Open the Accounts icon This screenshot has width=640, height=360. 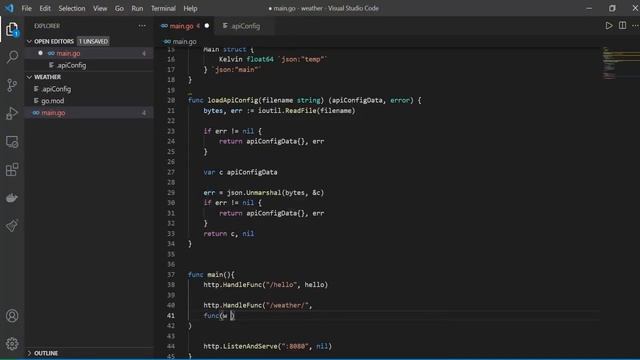(x=12, y=316)
